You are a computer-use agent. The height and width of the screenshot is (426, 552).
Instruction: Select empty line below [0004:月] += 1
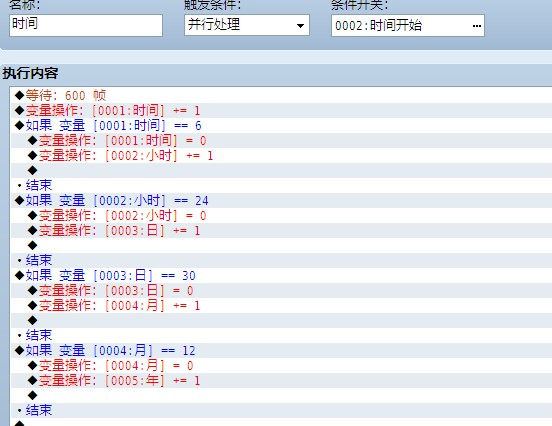click(x=282, y=320)
